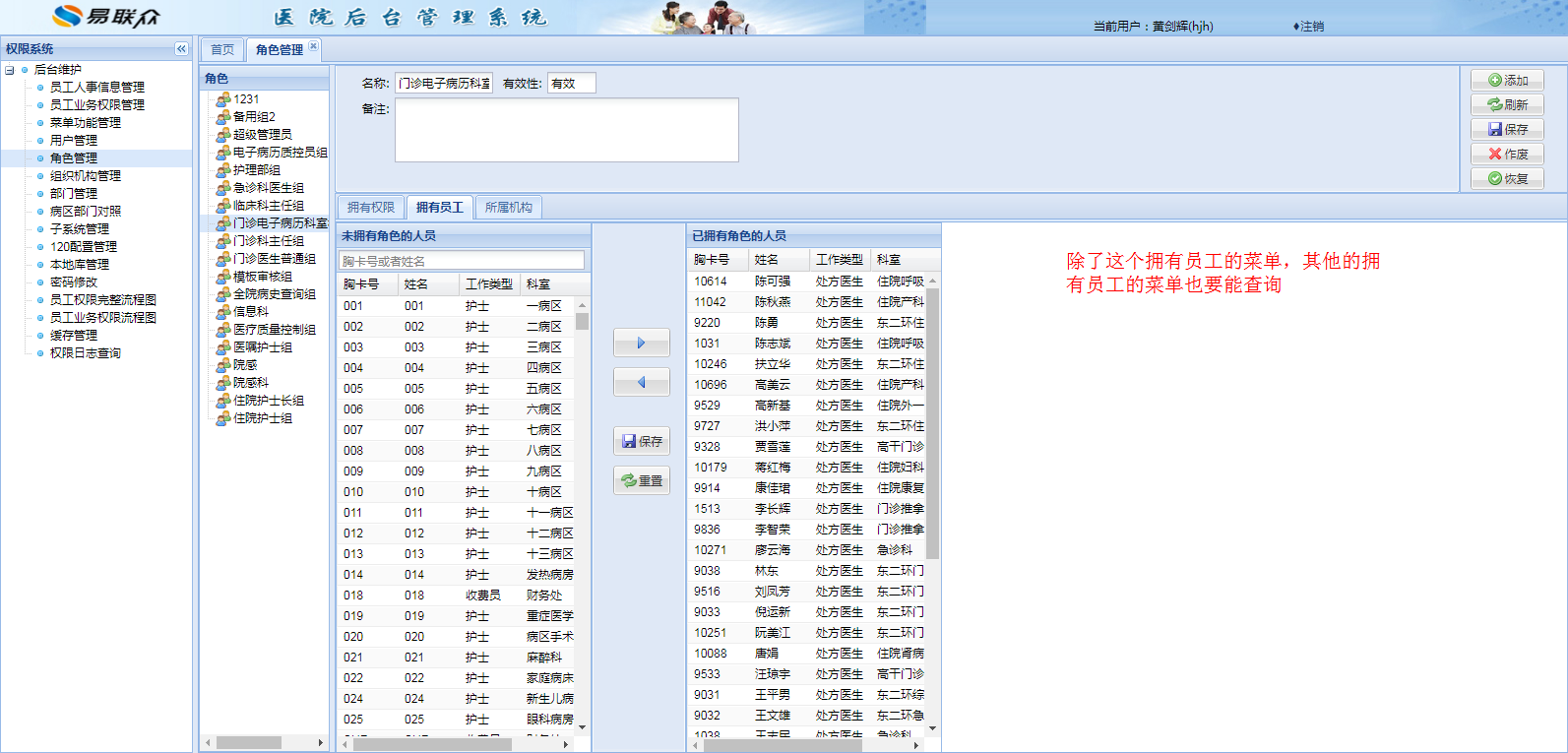Click the 临床科主任组 role icon
Image resolution: width=1568 pixels, height=753 pixels.
(x=223, y=206)
